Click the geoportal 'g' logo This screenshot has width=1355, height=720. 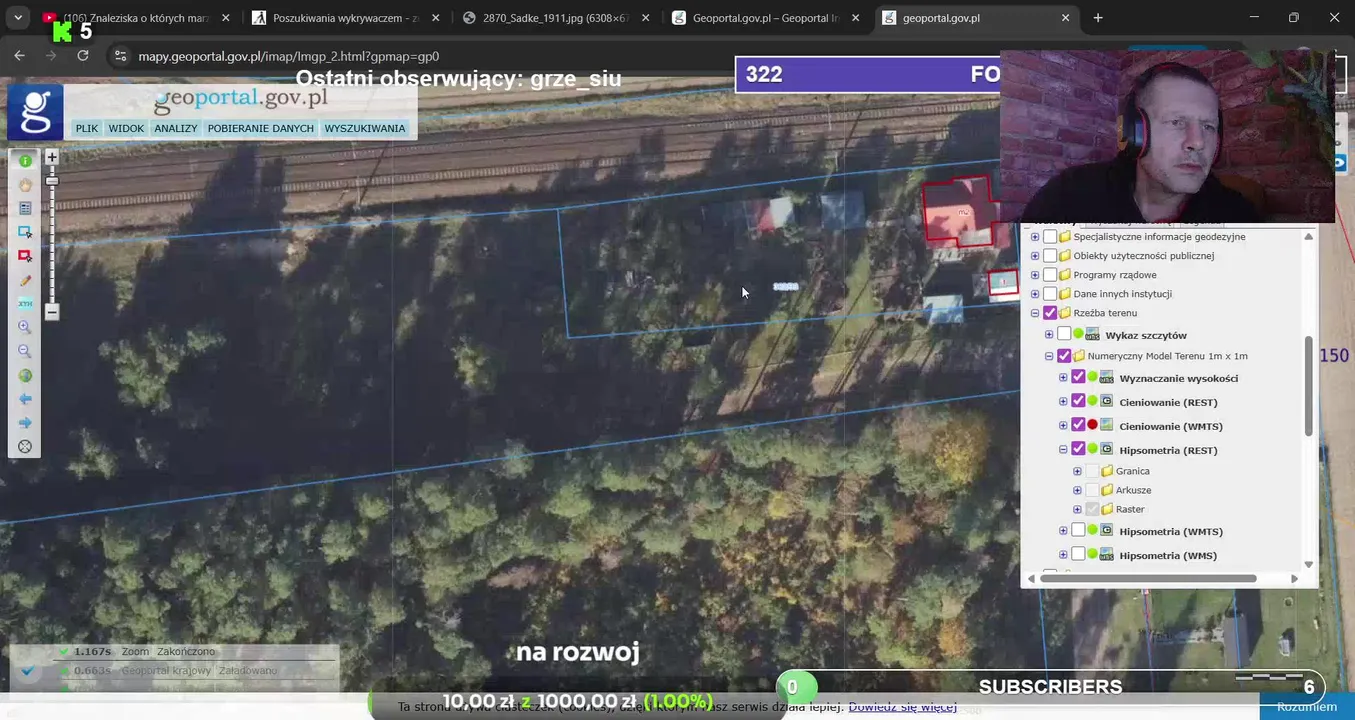(35, 111)
